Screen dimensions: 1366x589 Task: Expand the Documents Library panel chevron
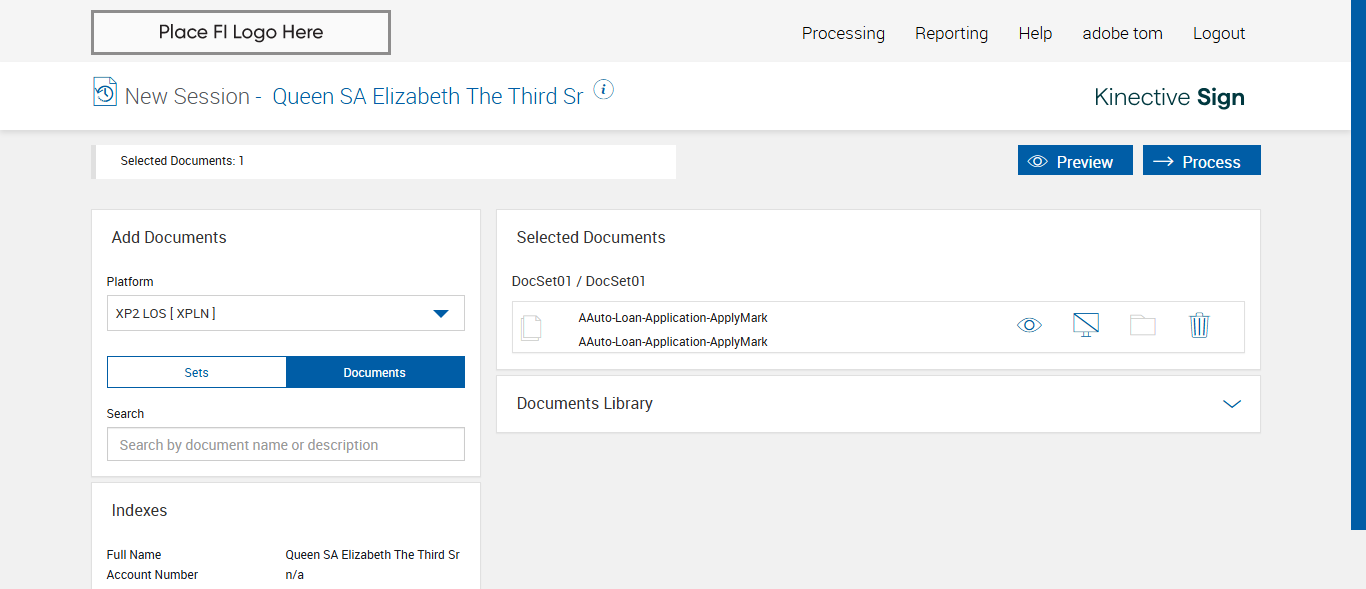click(1231, 404)
